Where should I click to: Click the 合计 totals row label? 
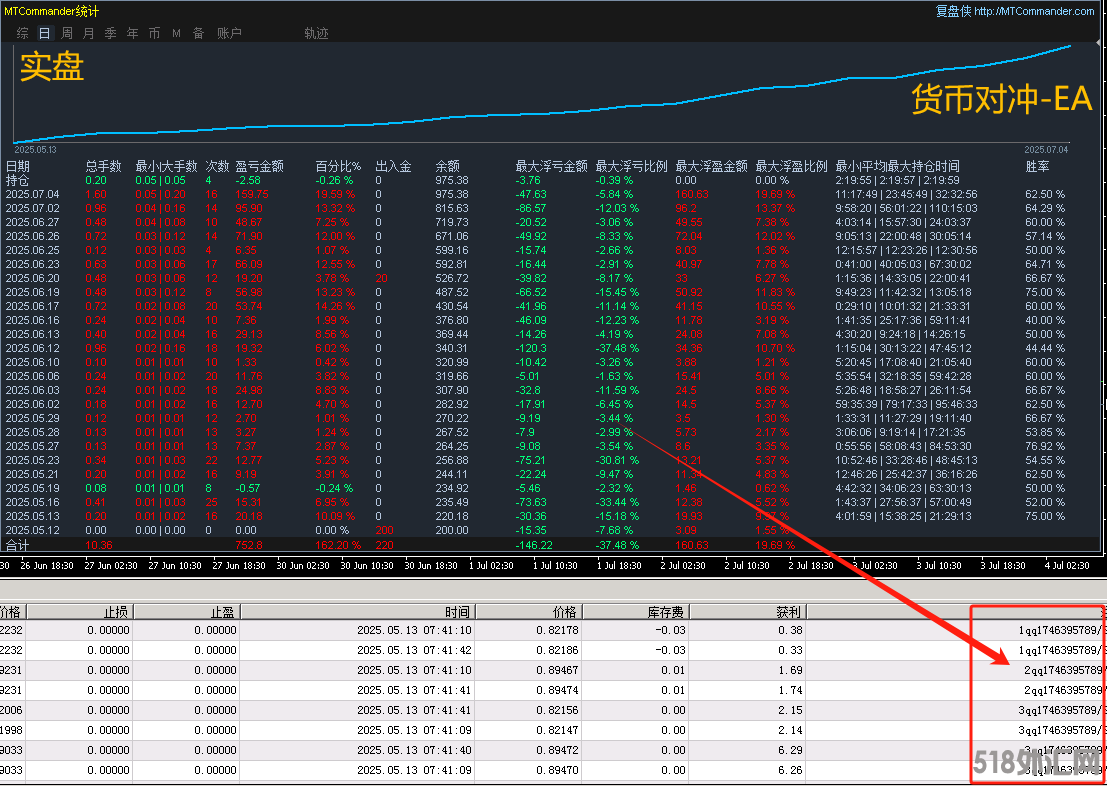[x=18, y=545]
